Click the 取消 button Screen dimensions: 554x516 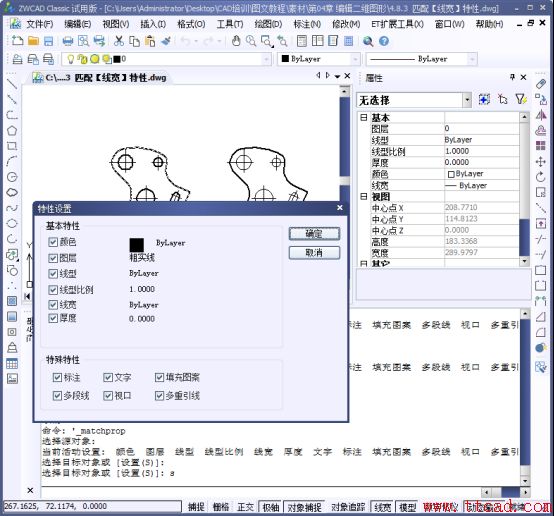[314, 253]
